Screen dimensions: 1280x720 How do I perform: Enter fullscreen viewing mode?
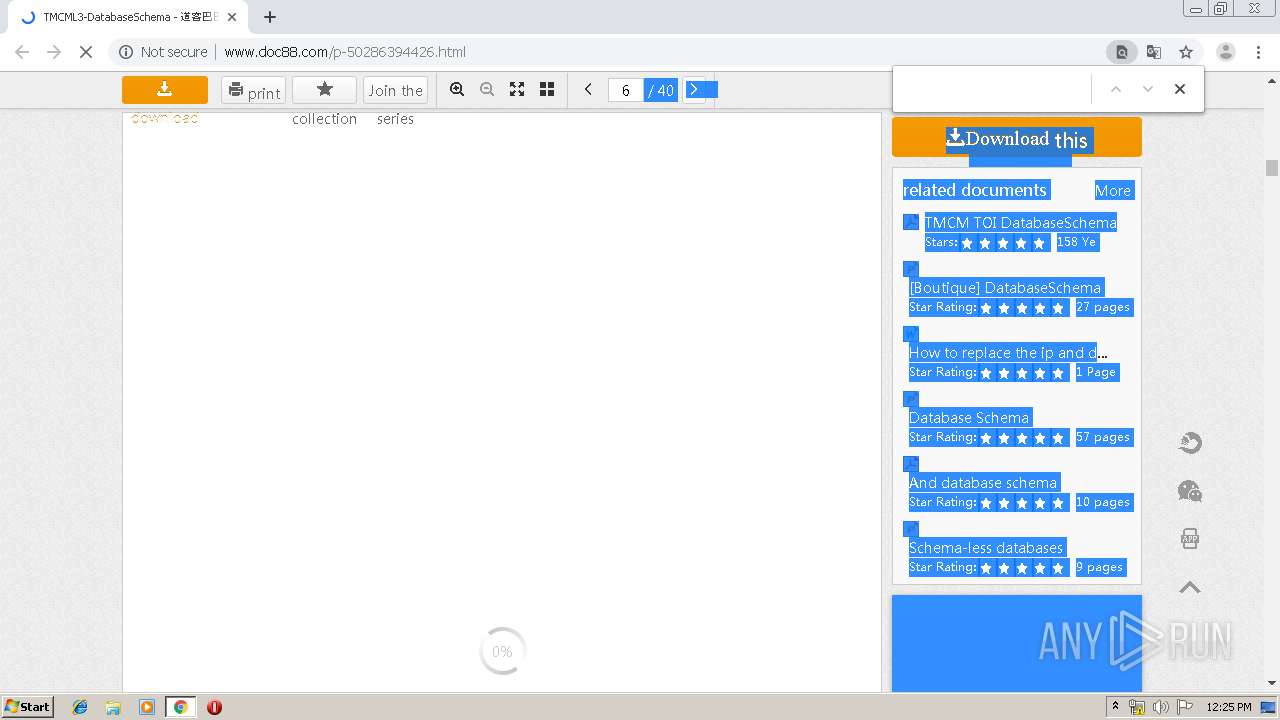pos(517,89)
